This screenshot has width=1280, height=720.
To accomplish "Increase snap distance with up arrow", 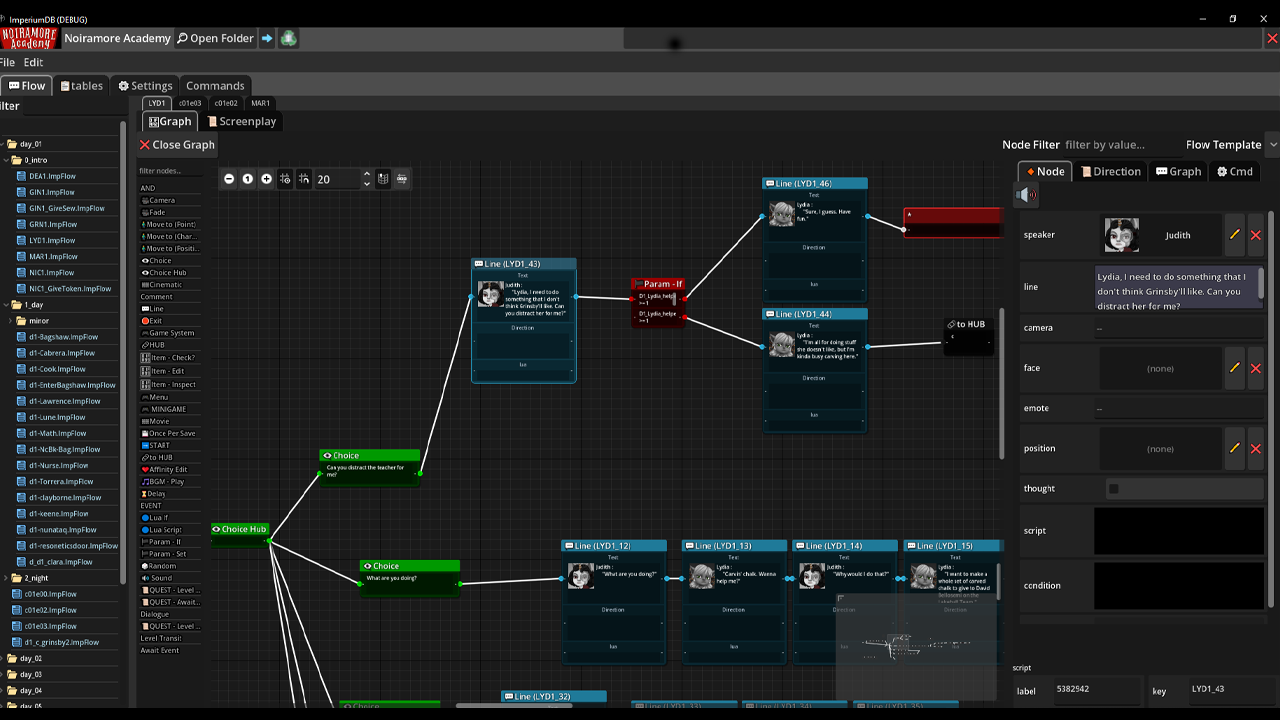I will click(367, 175).
